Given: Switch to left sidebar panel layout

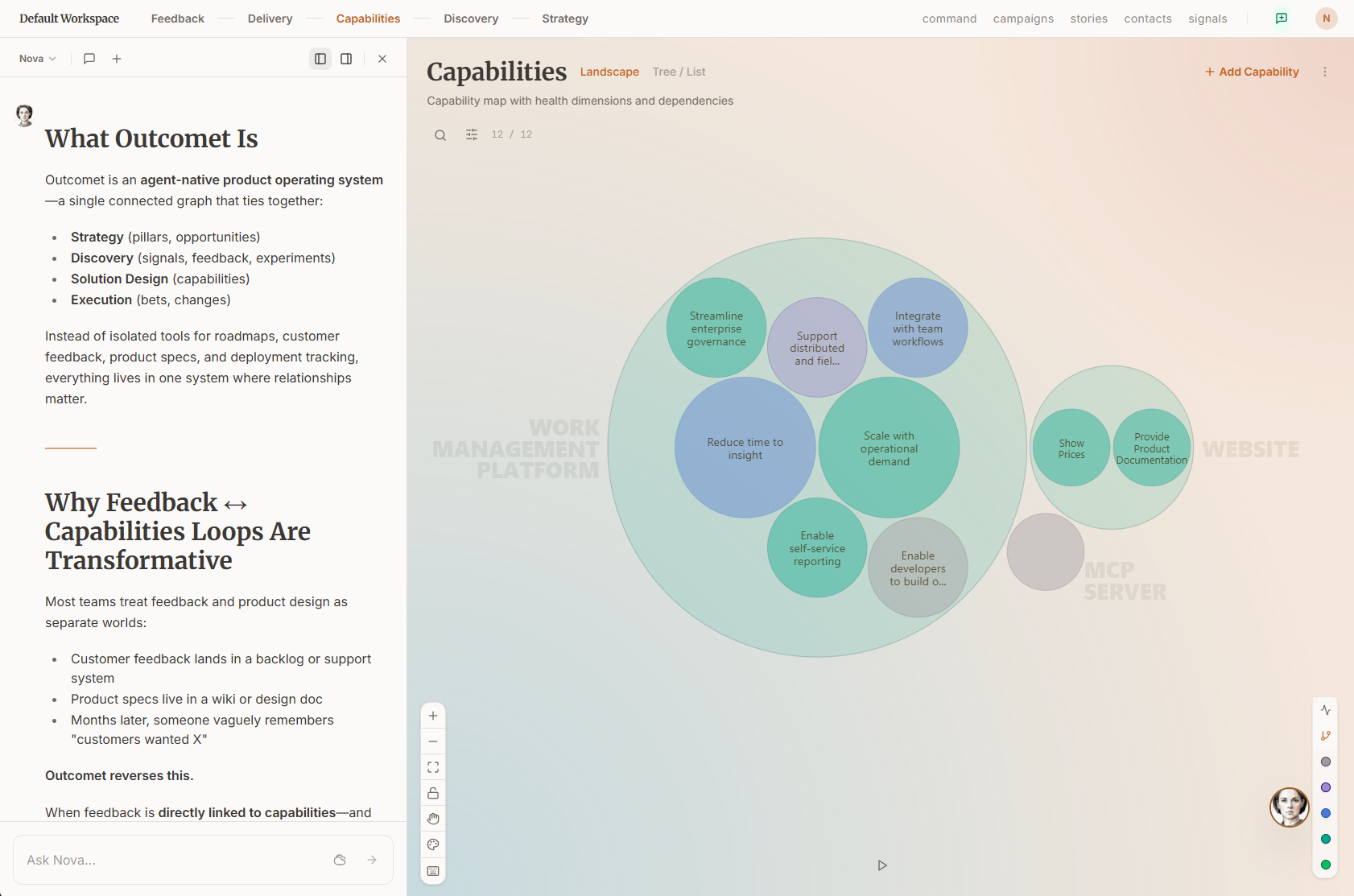Looking at the screenshot, I should click(x=320, y=59).
